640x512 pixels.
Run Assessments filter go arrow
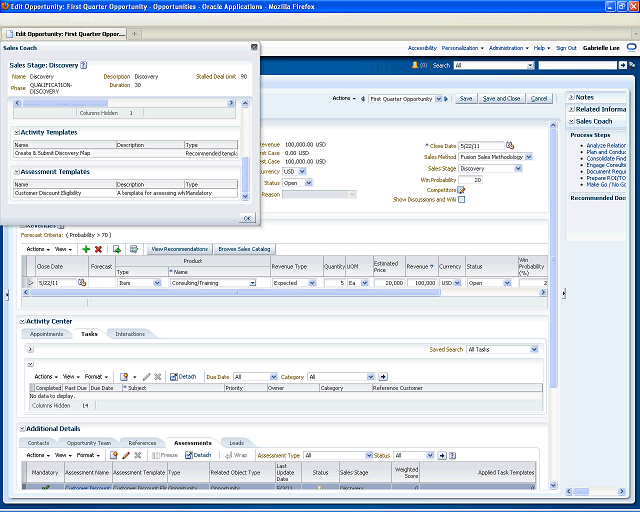point(442,456)
